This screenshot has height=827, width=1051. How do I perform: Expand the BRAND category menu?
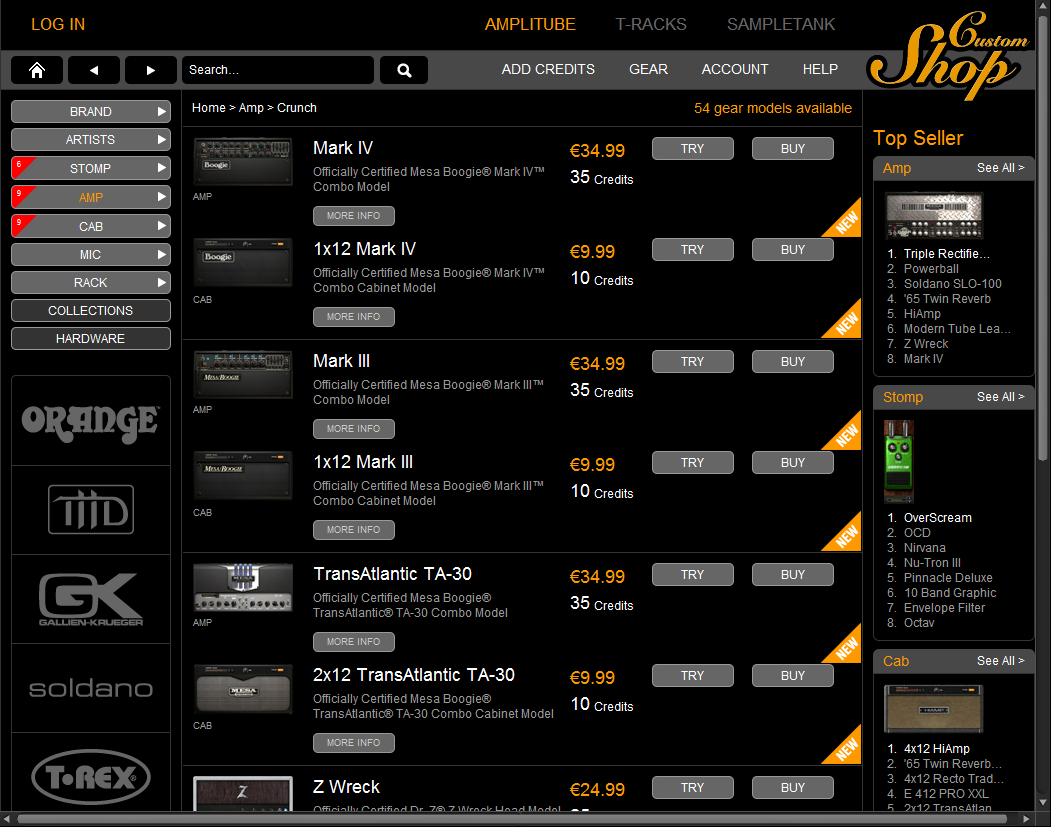click(91, 112)
